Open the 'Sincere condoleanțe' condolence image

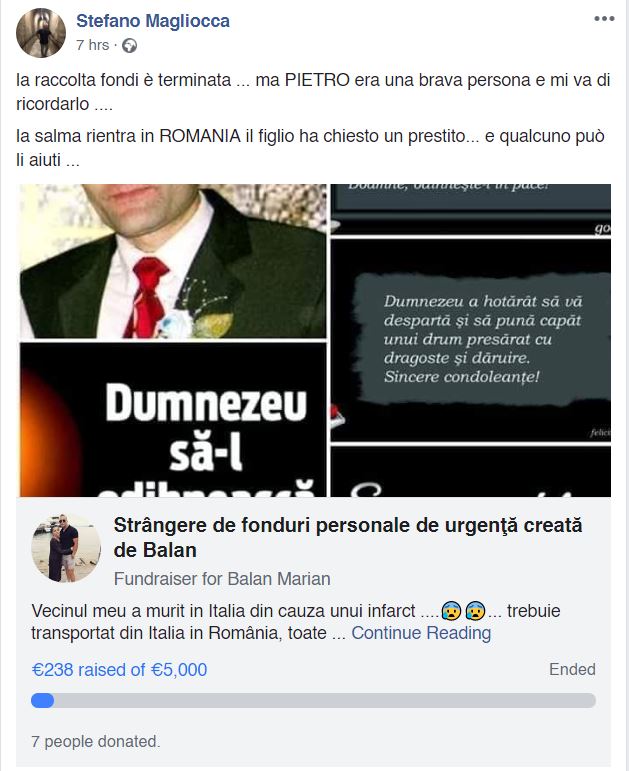tap(471, 340)
